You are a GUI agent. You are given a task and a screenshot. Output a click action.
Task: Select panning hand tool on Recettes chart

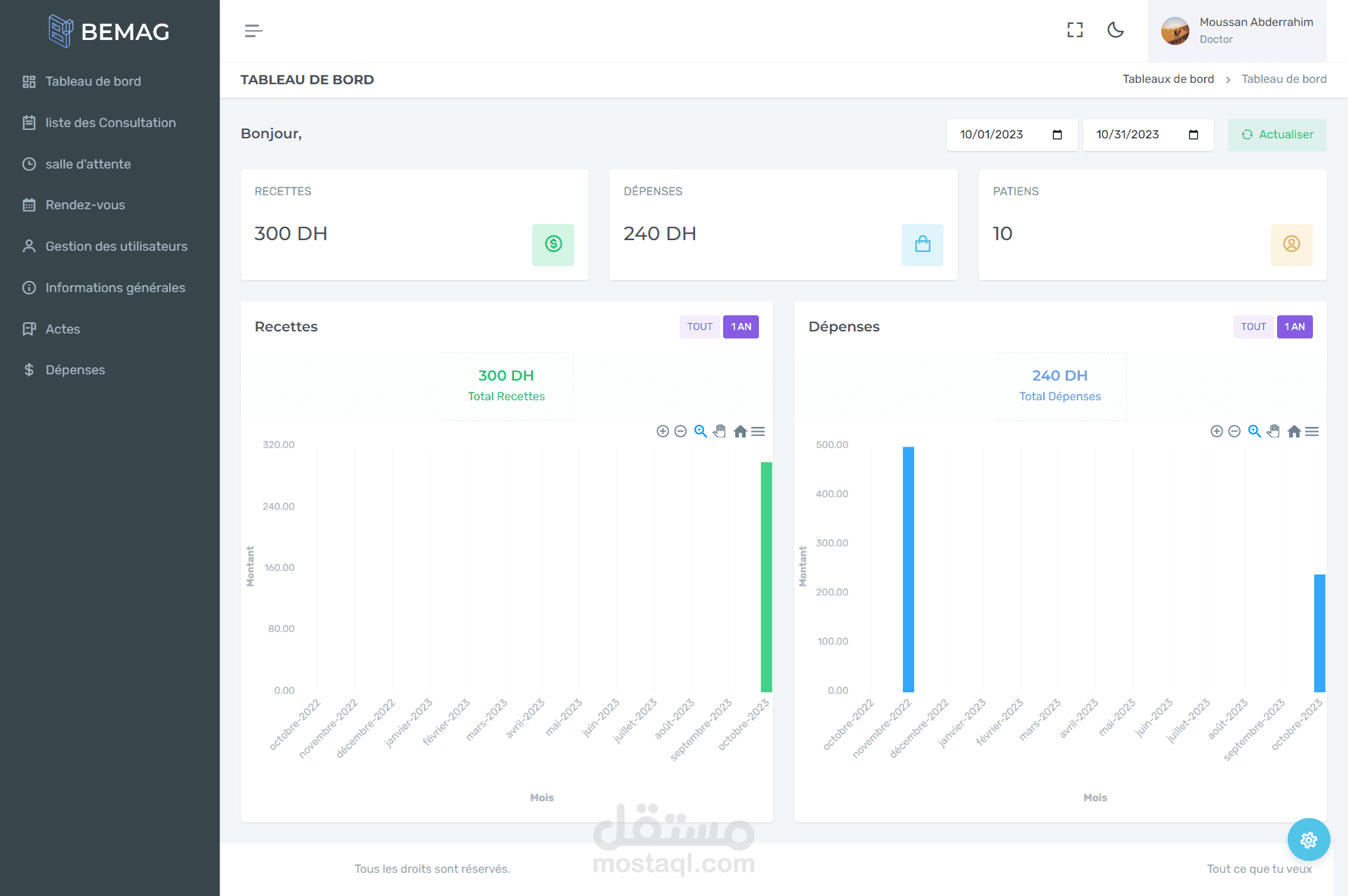720,431
